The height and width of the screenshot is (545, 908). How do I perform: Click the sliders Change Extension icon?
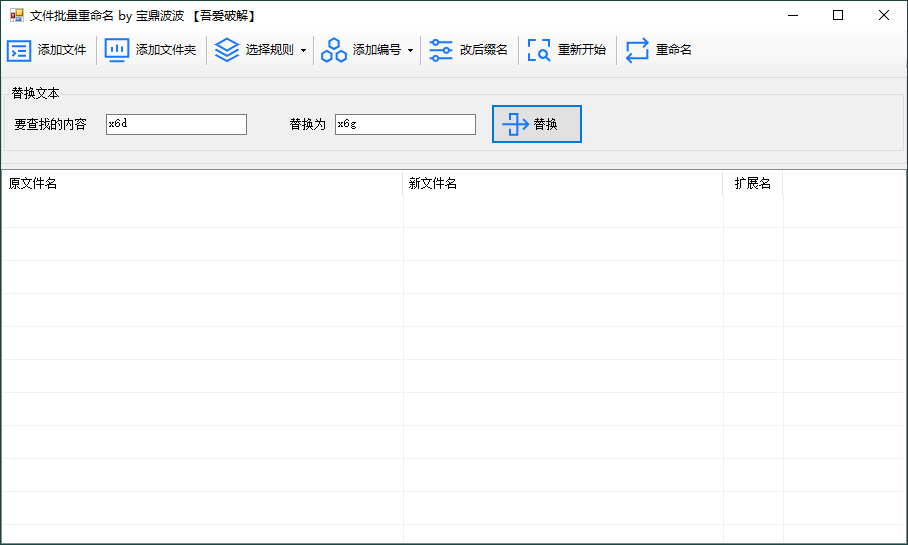point(441,51)
